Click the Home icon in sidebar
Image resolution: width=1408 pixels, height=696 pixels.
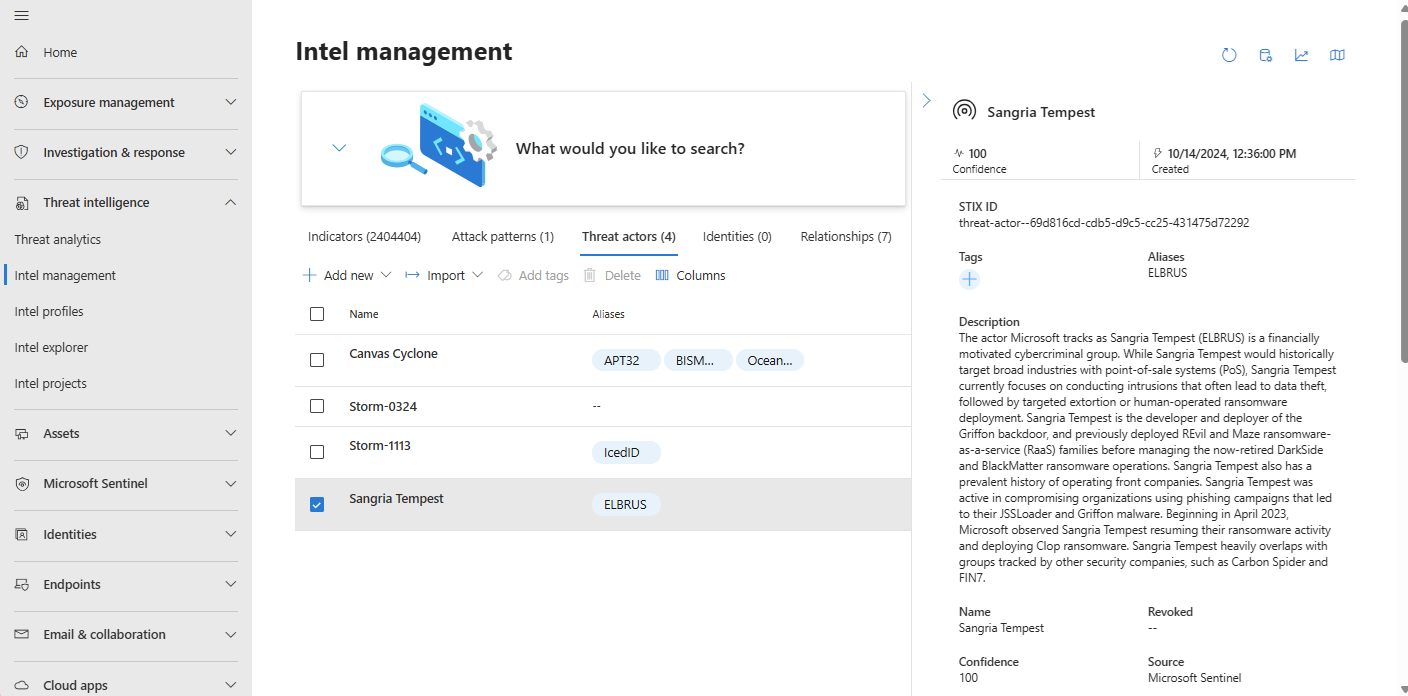coord(22,52)
